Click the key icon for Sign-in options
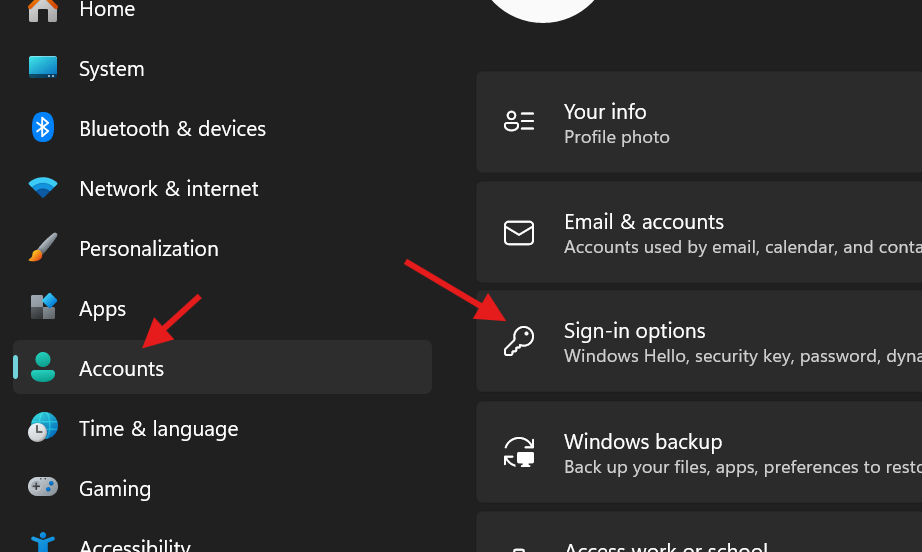The height and width of the screenshot is (552, 922). pos(519,341)
